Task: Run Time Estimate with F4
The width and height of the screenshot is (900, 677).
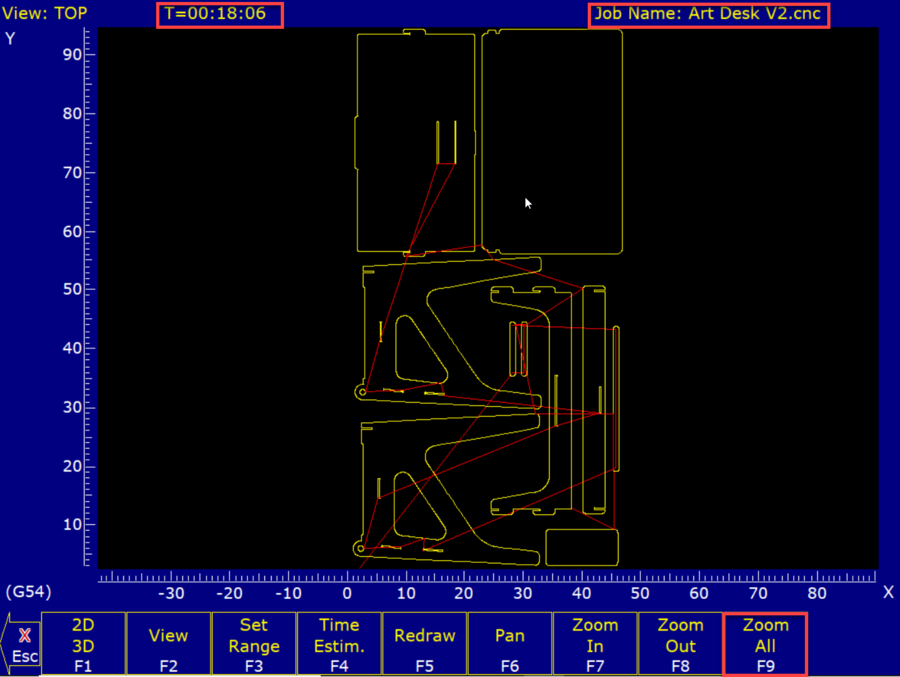Action: click(339, 643)
